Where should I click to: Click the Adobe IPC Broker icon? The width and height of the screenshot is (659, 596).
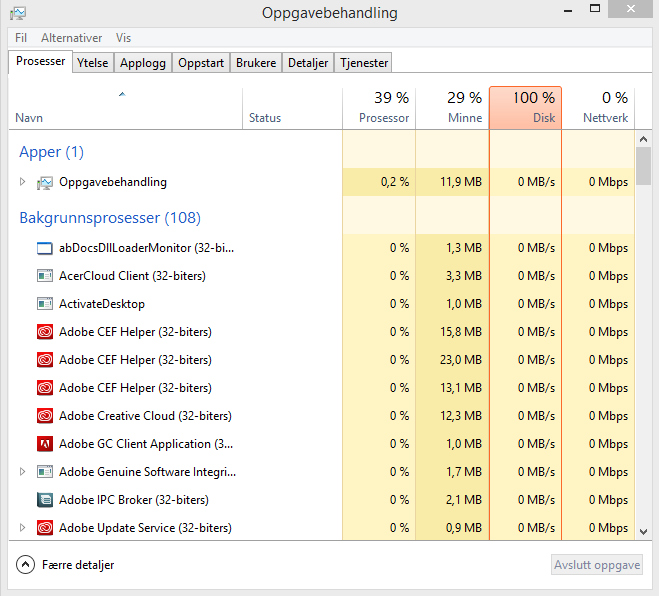pos(45,500)
